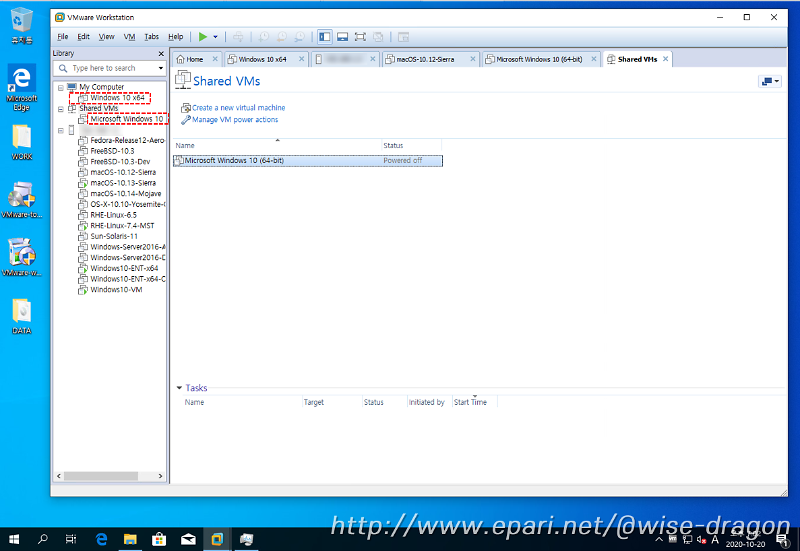
Task: Collapse the My Computer tree node
Action: point(61,88)
